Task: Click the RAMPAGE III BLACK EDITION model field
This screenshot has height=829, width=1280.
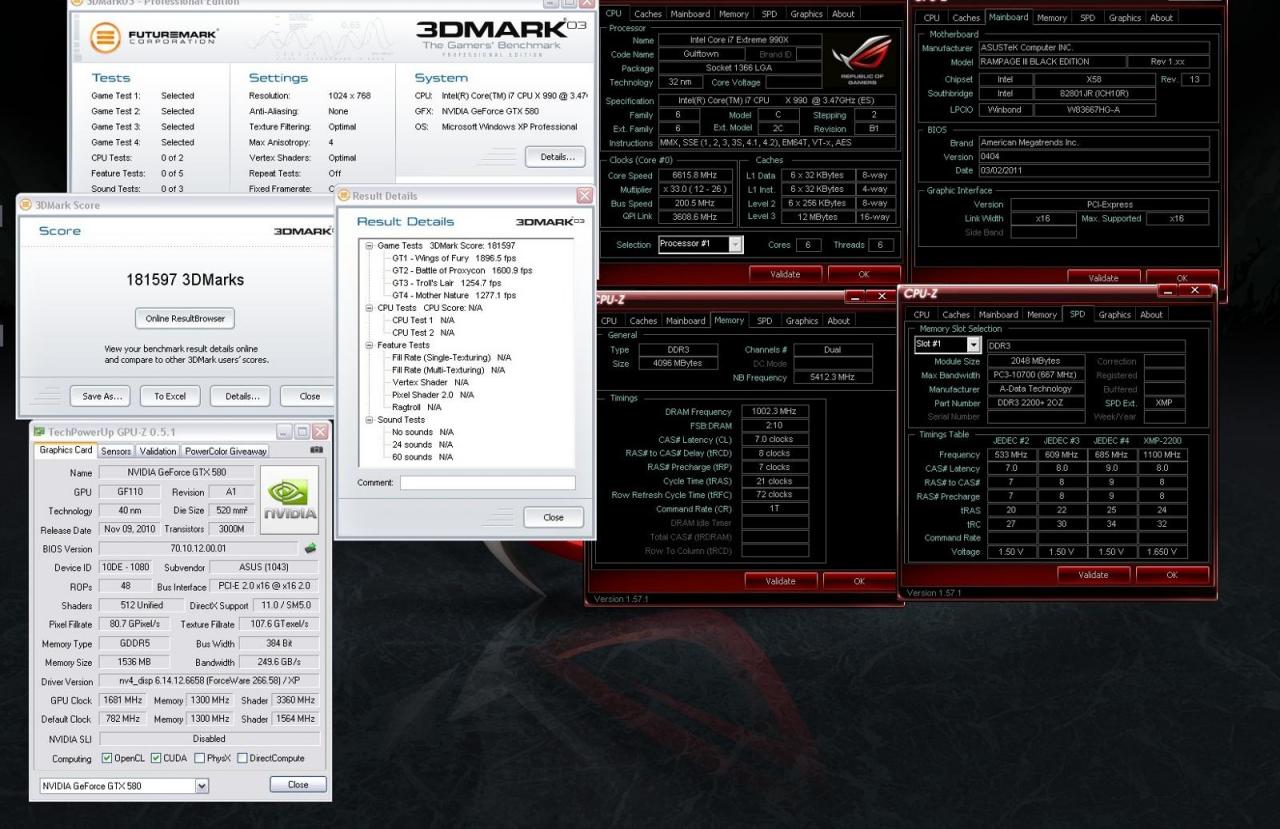Action: (x=1052, y=61)
